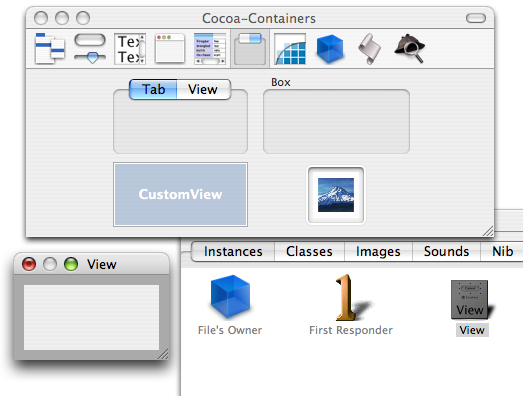Switch to the Instances tab
This screenshot has width=523, height=396.
233,252
